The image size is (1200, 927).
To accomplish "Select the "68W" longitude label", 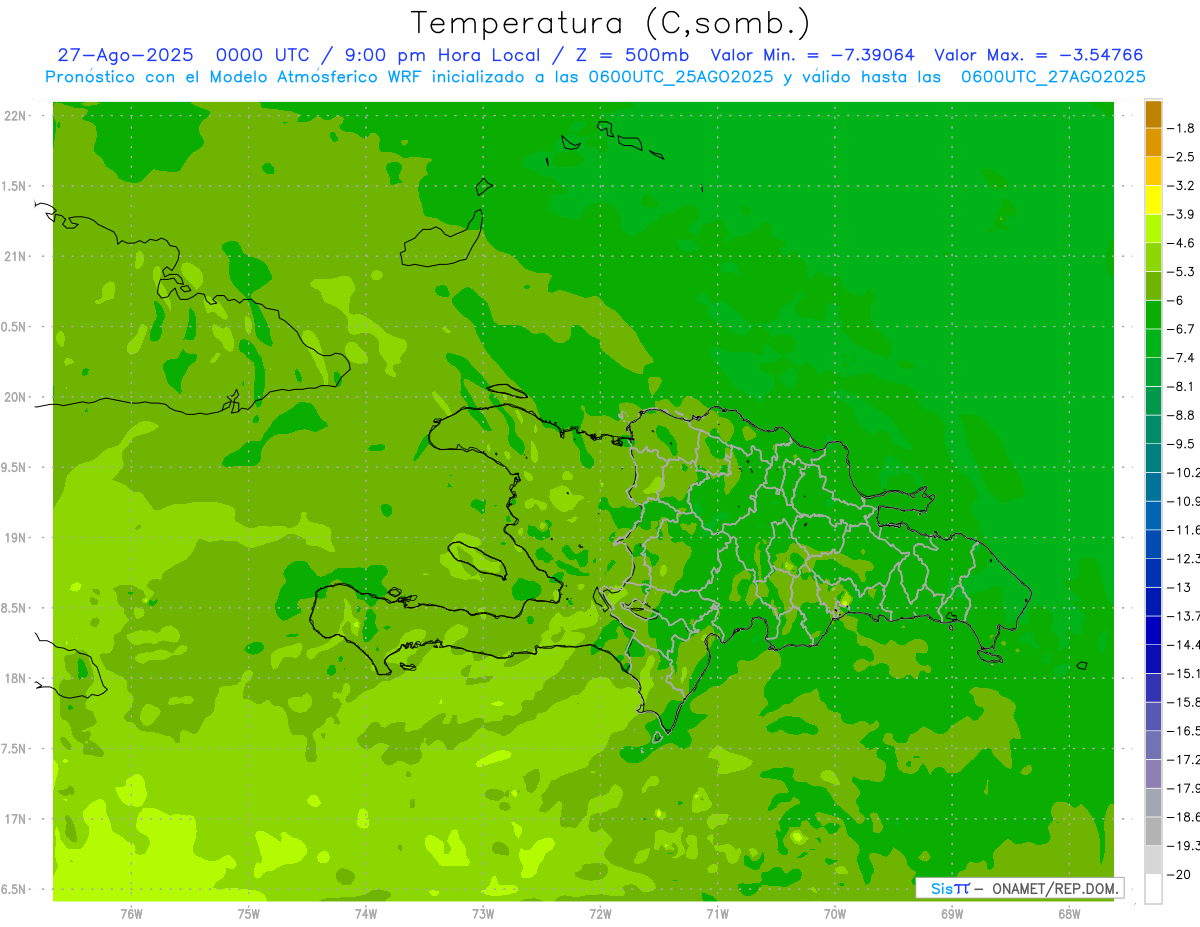I will coord(1068,914).
